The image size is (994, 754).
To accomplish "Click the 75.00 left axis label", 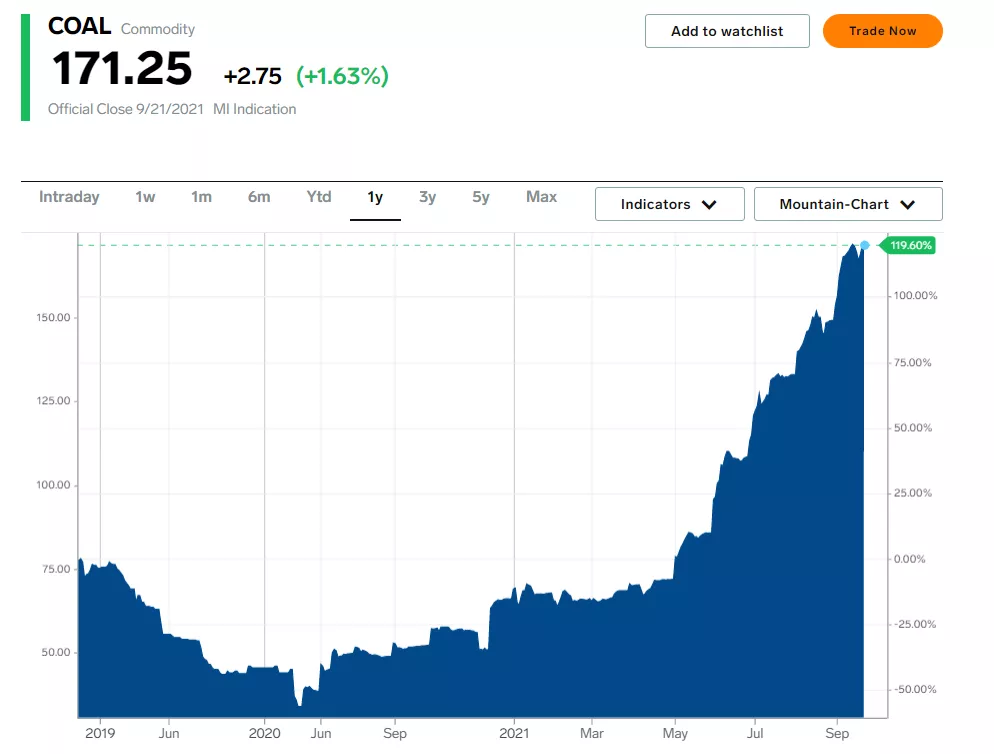I will 56,569.
